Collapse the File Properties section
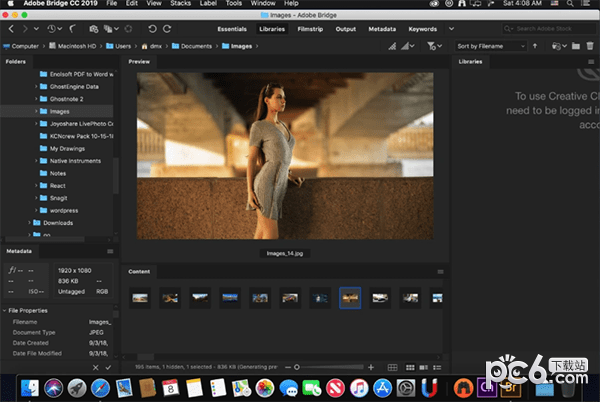The image size is (600, 402). (5, 311)
